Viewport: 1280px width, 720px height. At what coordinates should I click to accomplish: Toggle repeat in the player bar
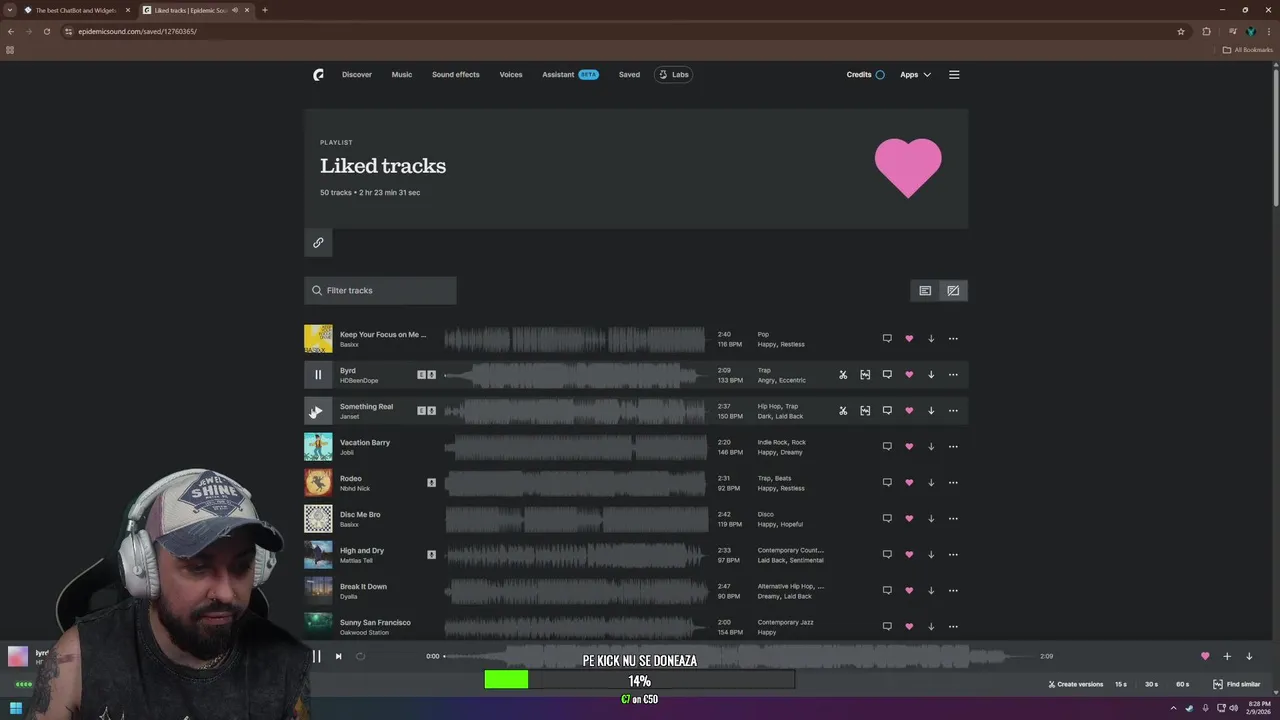(x=360, y=657)
